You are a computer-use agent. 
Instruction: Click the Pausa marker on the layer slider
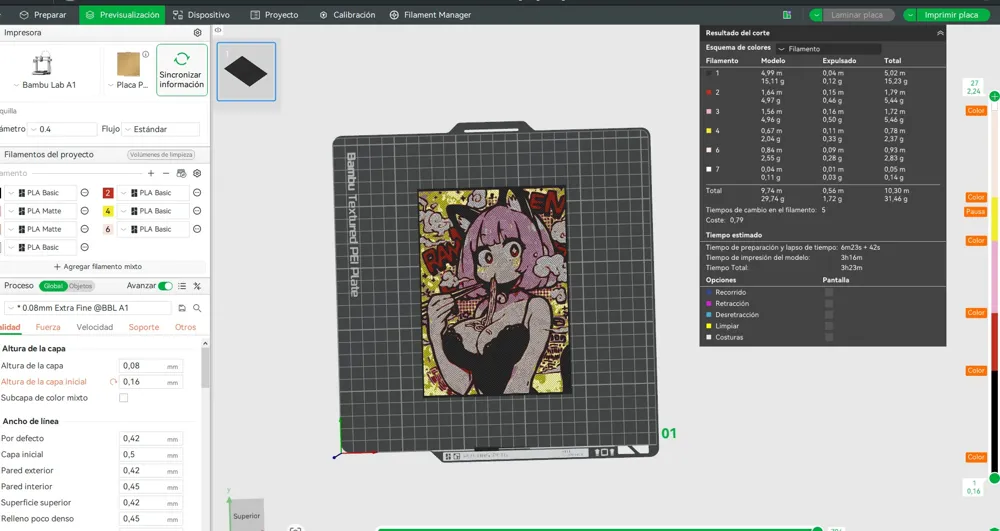[x=975, y=212]
